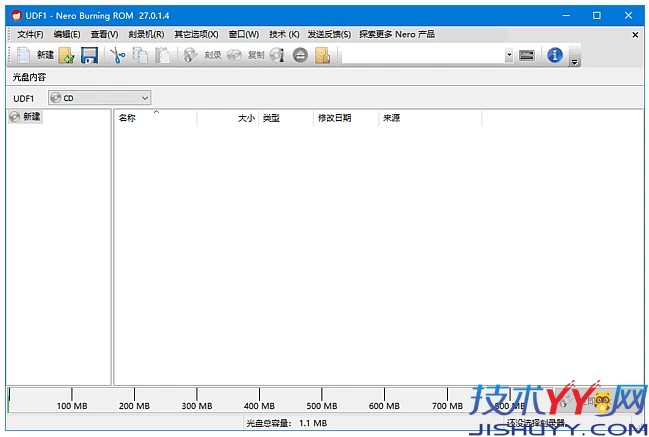The height and width of the screenshot is (437, 649).
Task: Click the recorder drive selection icon
Action: (x=526, y=55)
